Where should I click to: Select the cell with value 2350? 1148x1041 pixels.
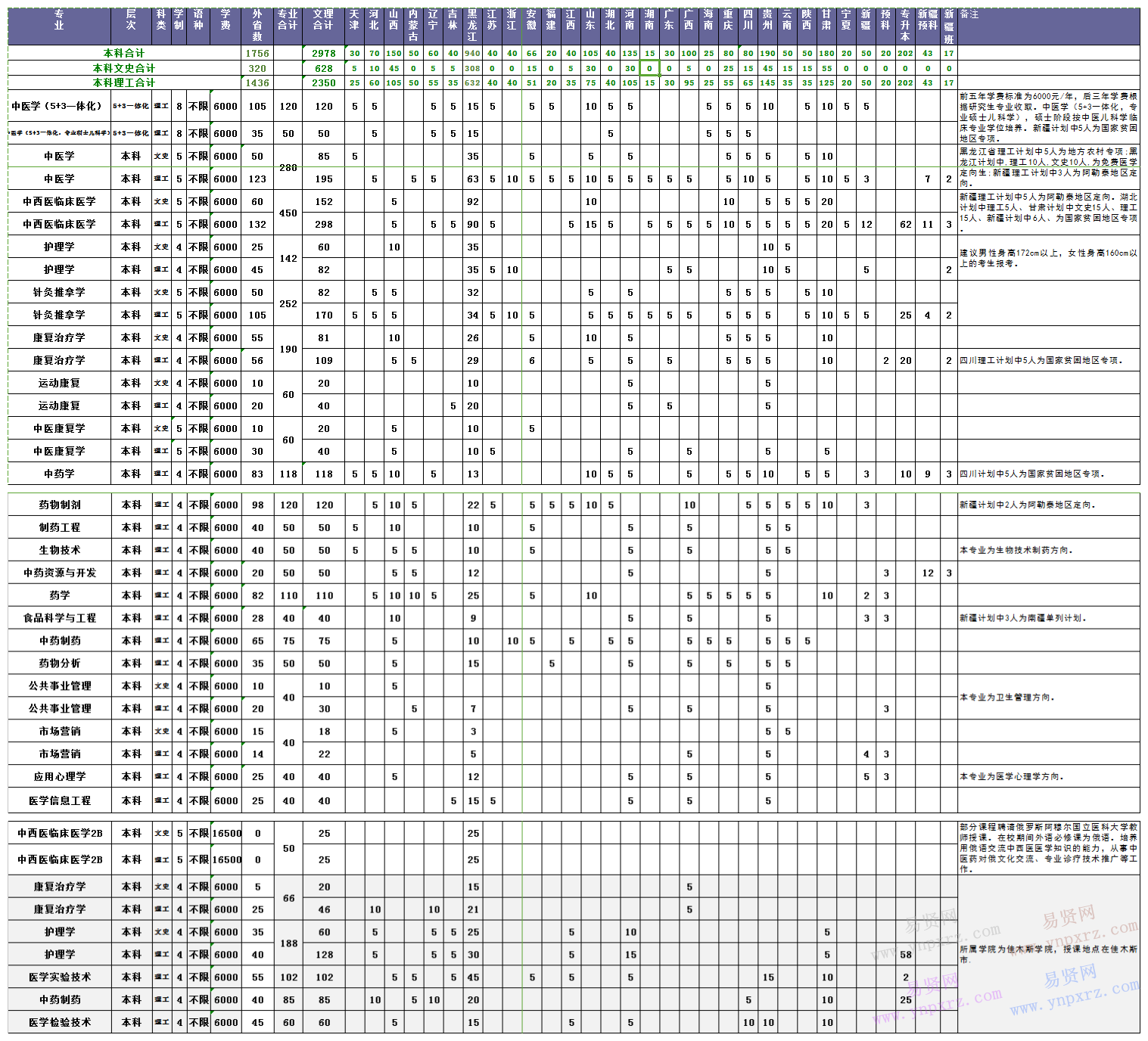323,82
